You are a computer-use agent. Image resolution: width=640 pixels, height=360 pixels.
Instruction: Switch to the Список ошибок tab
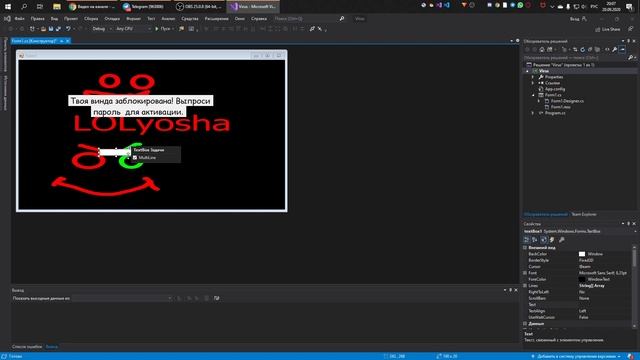[x=27, y=347]
